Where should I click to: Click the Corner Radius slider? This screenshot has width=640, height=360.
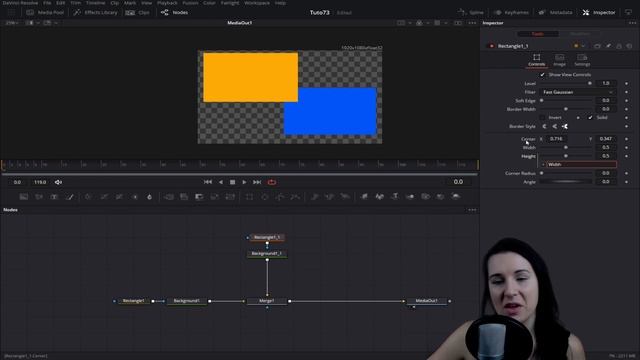click(566, 173)
